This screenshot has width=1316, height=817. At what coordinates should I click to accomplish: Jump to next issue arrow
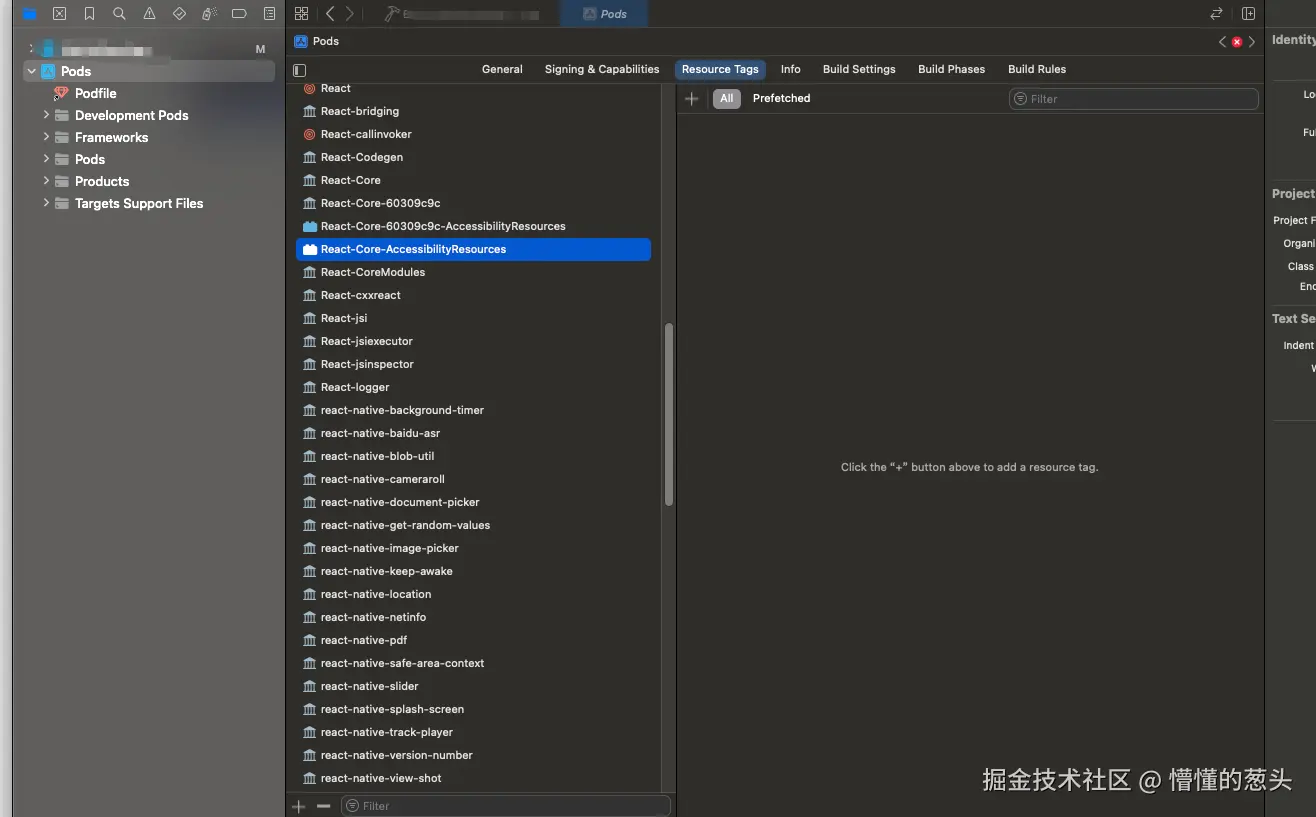tap(1252, 42)
